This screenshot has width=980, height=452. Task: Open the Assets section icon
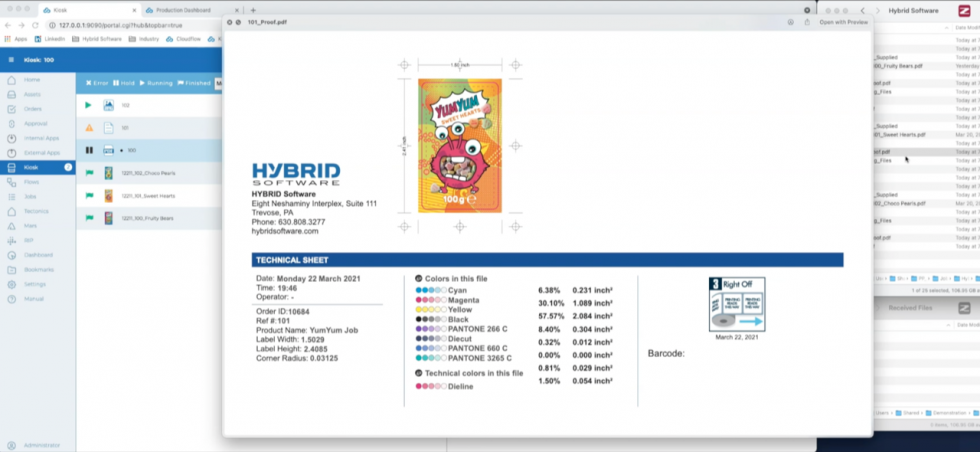click(11, 94)
